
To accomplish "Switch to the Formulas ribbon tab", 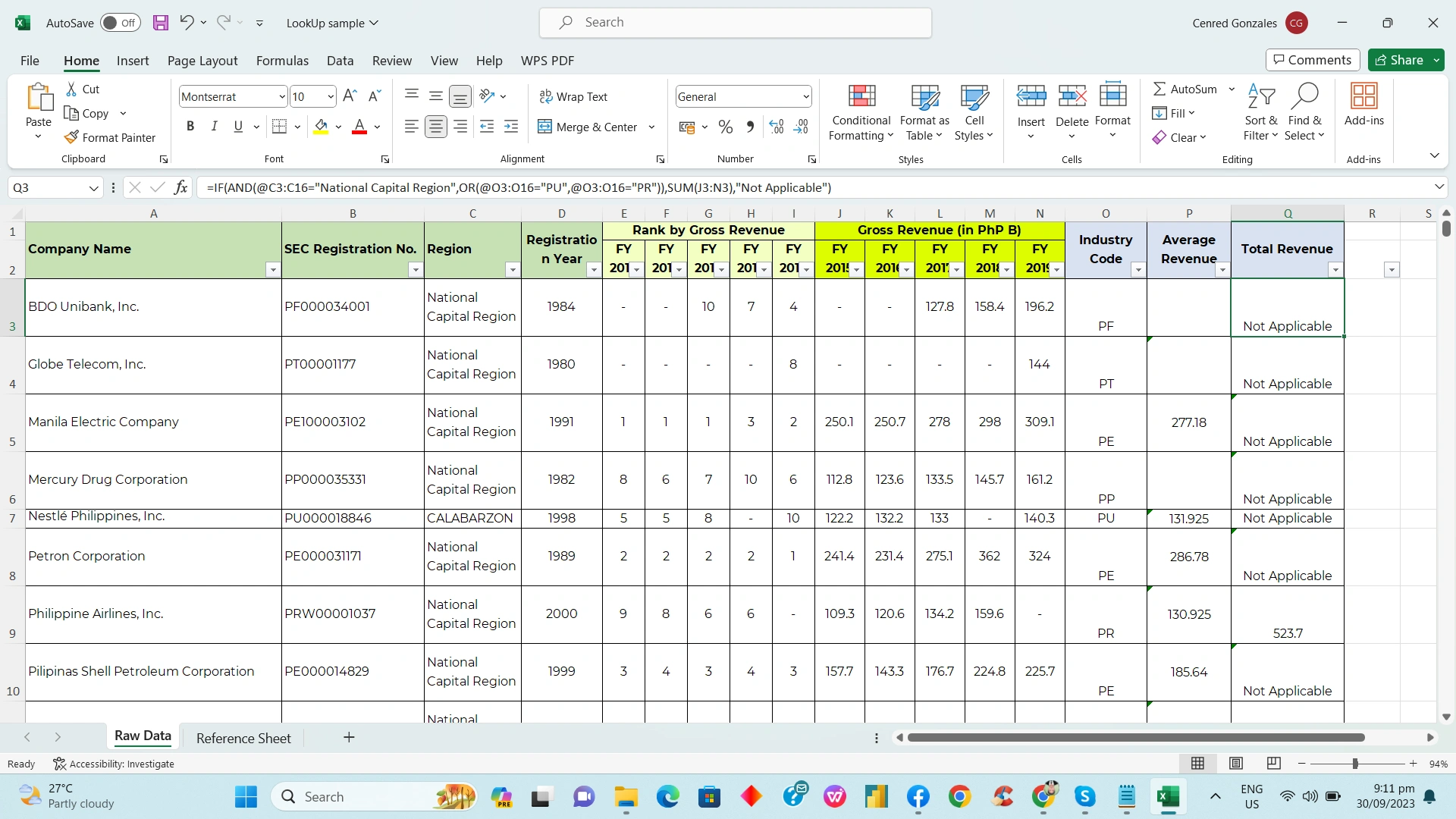I will point(281,61).
